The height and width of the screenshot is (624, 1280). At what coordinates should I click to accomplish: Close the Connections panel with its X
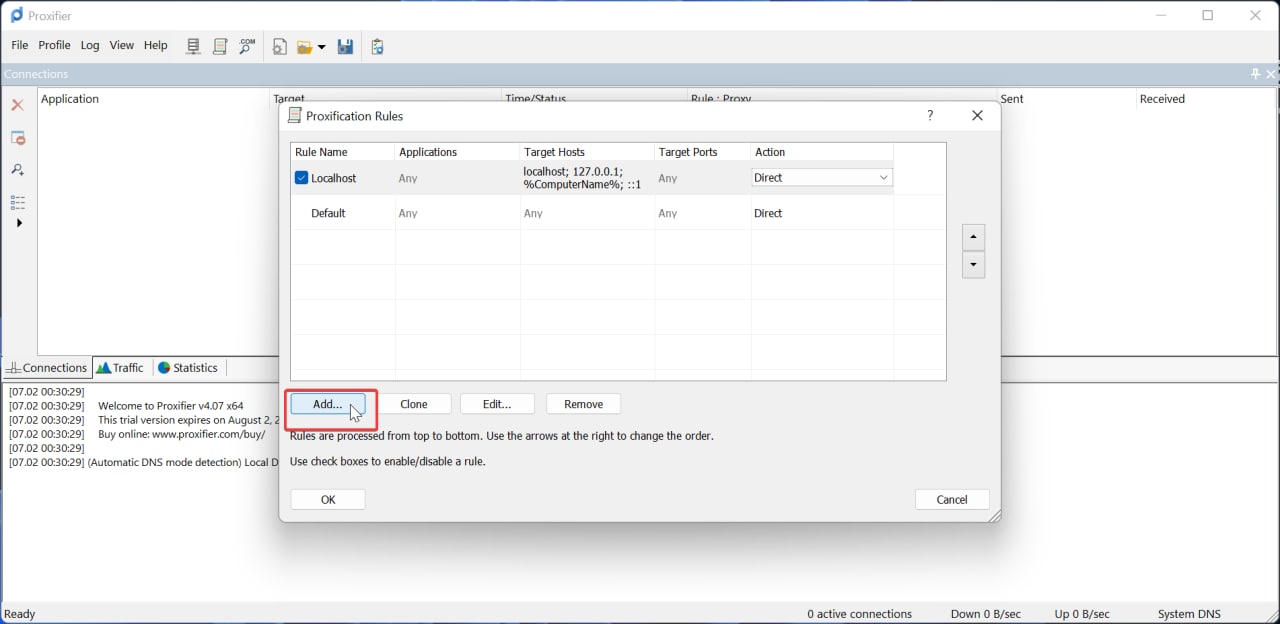click(1271, 74)
